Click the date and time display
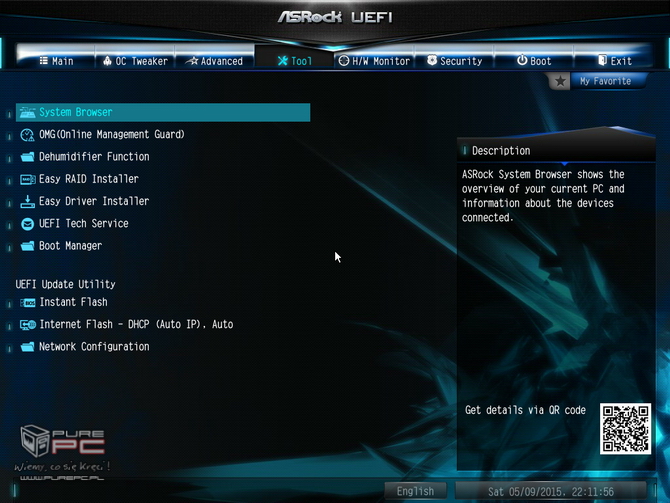Viewport: 670px width, 503px height. tap(551, 491)
